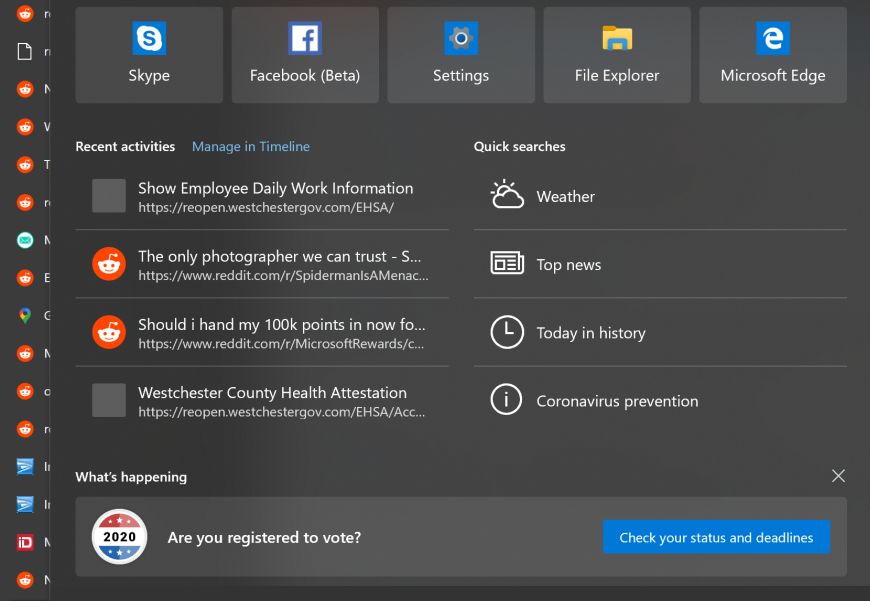Click the reddit.com/r/SpidermanIsAMenac... URL
This screenshot has height=601, width=870.
point(283,275)
